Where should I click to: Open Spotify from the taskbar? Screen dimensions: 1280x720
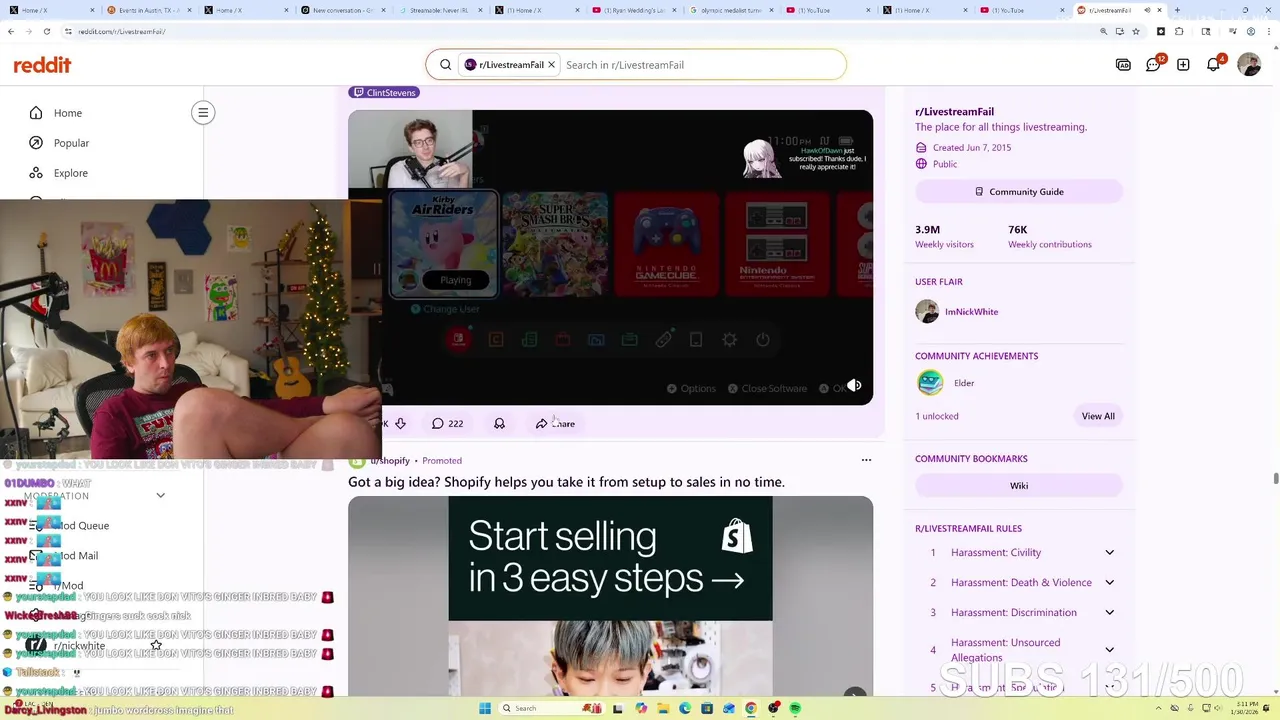pos(795,708)
